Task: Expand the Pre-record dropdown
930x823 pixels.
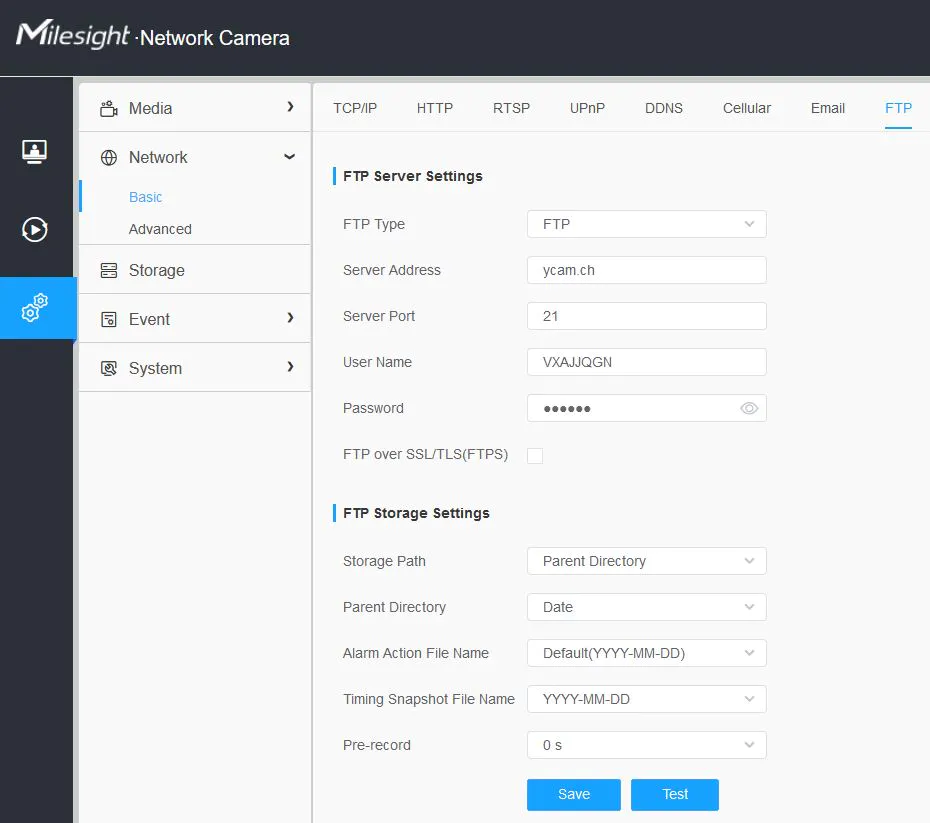Action: tap(646, 745)
